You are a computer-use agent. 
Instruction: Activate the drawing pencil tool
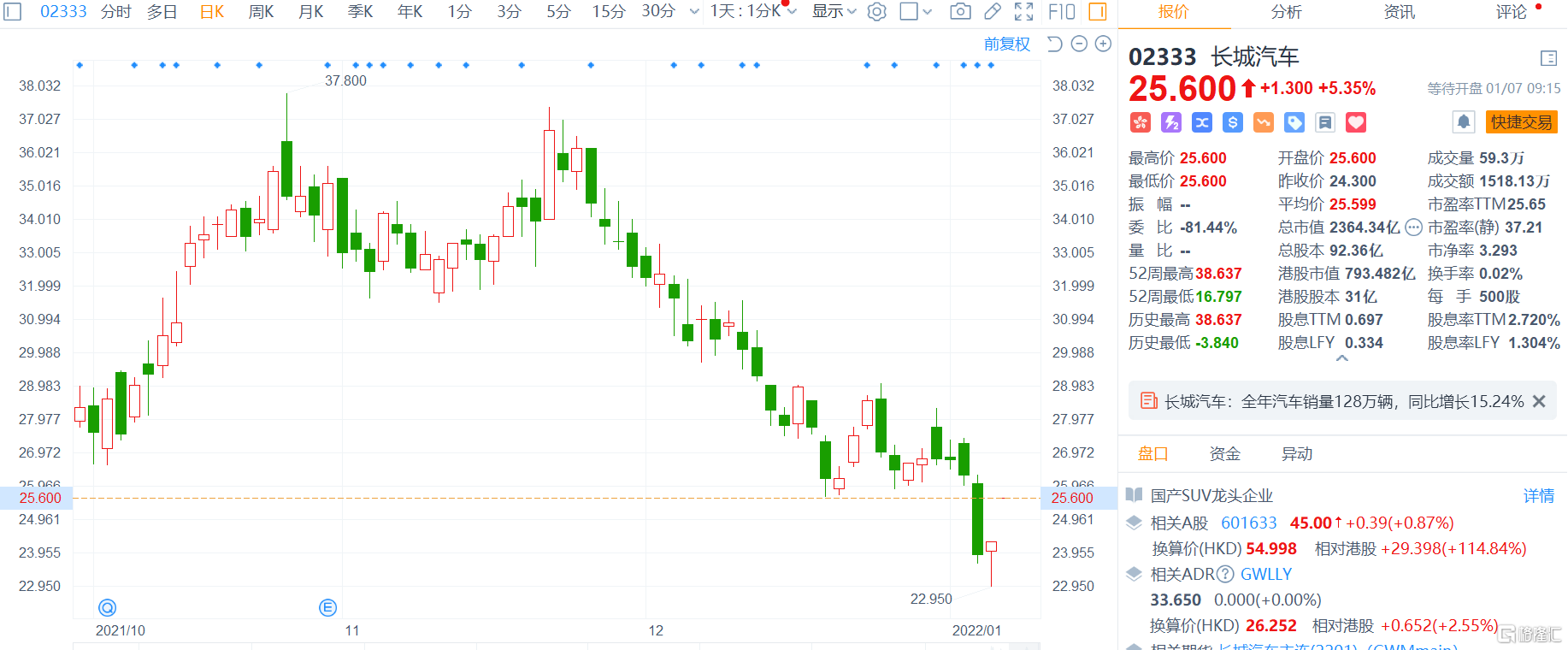pyautogui.click(x=993, y=11)
